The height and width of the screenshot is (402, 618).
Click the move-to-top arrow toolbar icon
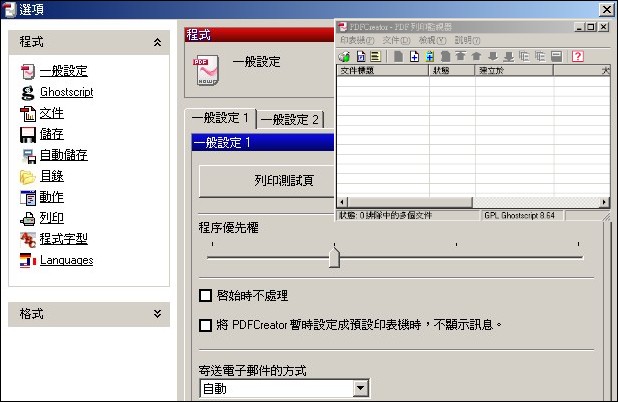[x=461, y=57]
